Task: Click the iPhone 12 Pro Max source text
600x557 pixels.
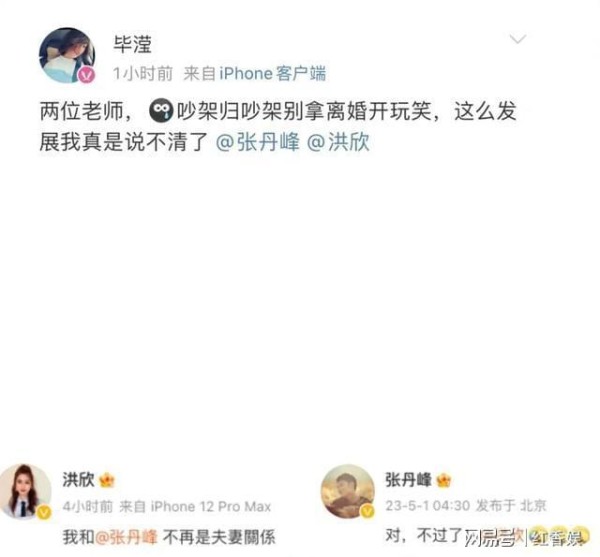Action: point(211,507)
